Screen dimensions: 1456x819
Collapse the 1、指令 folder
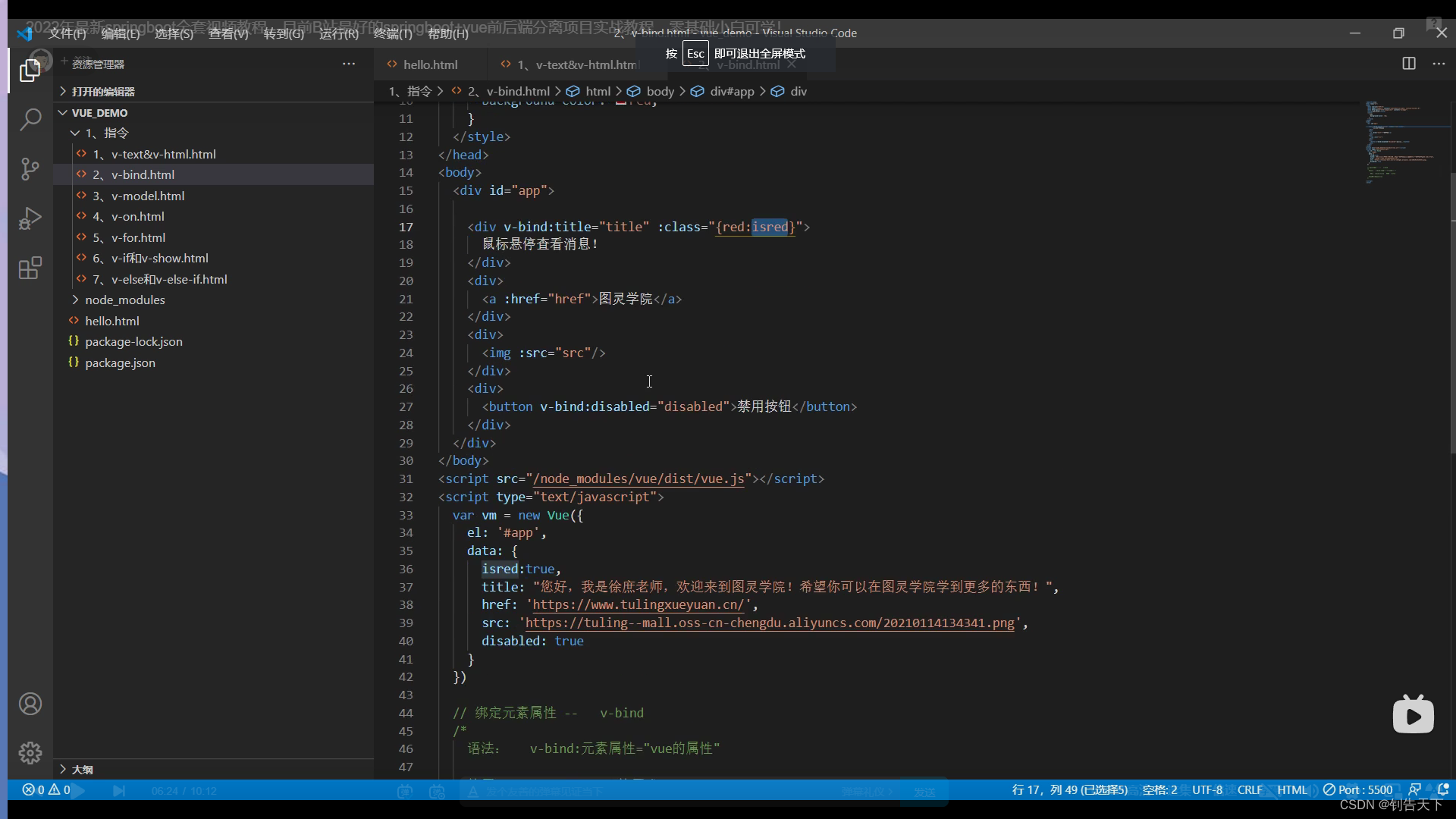pyautogui.click(x=213, y=133)
